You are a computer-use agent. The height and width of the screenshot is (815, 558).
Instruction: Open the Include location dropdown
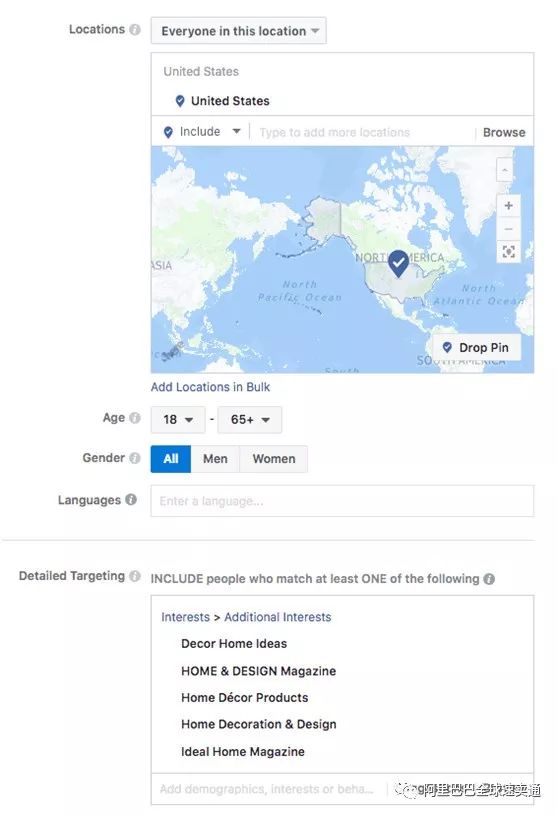(202, 132)
